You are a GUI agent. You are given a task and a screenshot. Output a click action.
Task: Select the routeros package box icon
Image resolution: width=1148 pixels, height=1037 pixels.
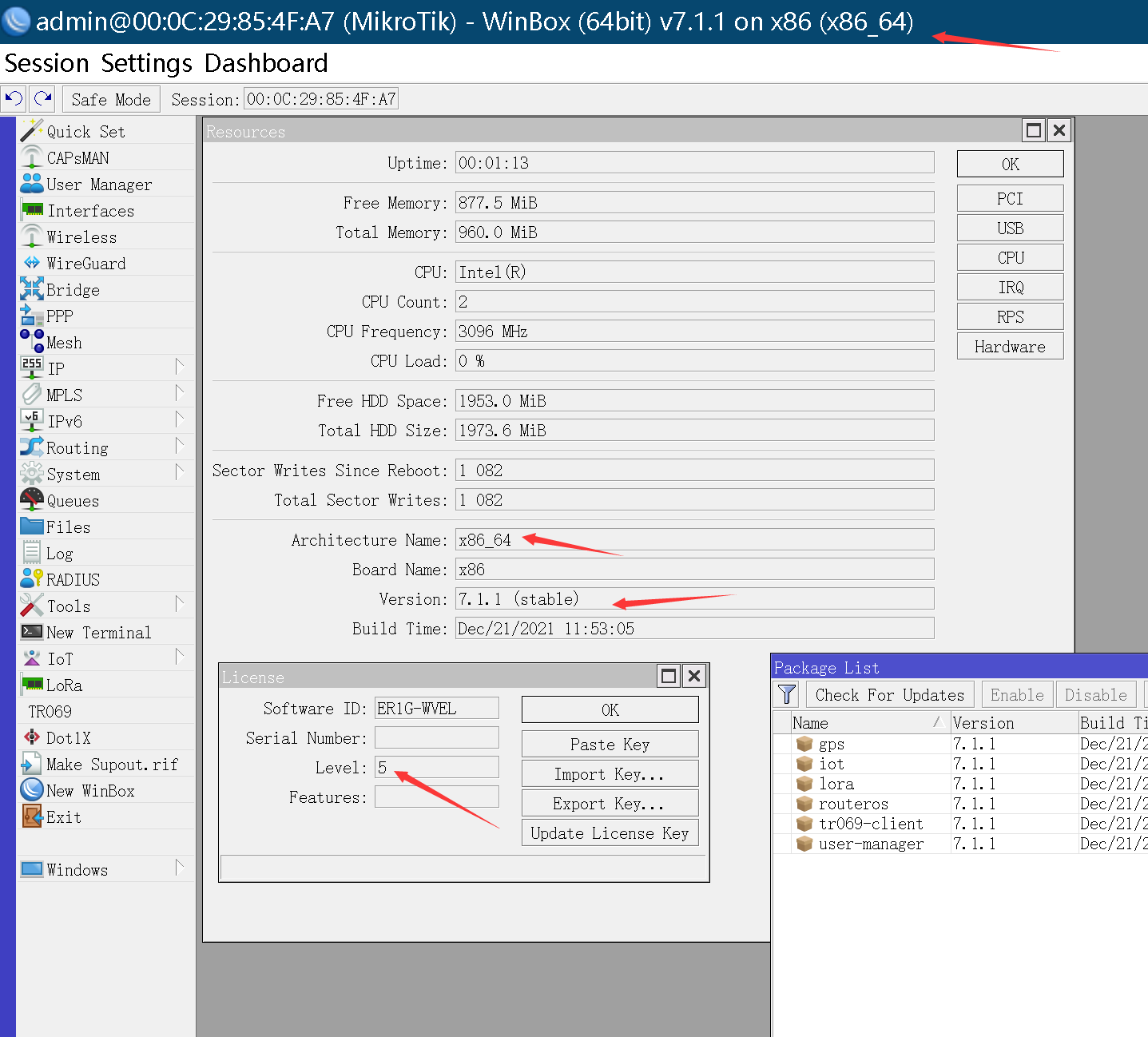click(804, 804)
